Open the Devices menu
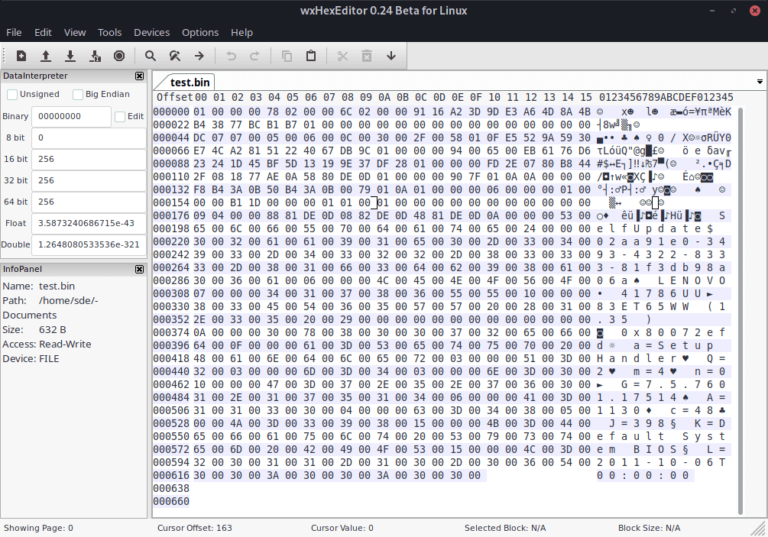 [151, 32]
